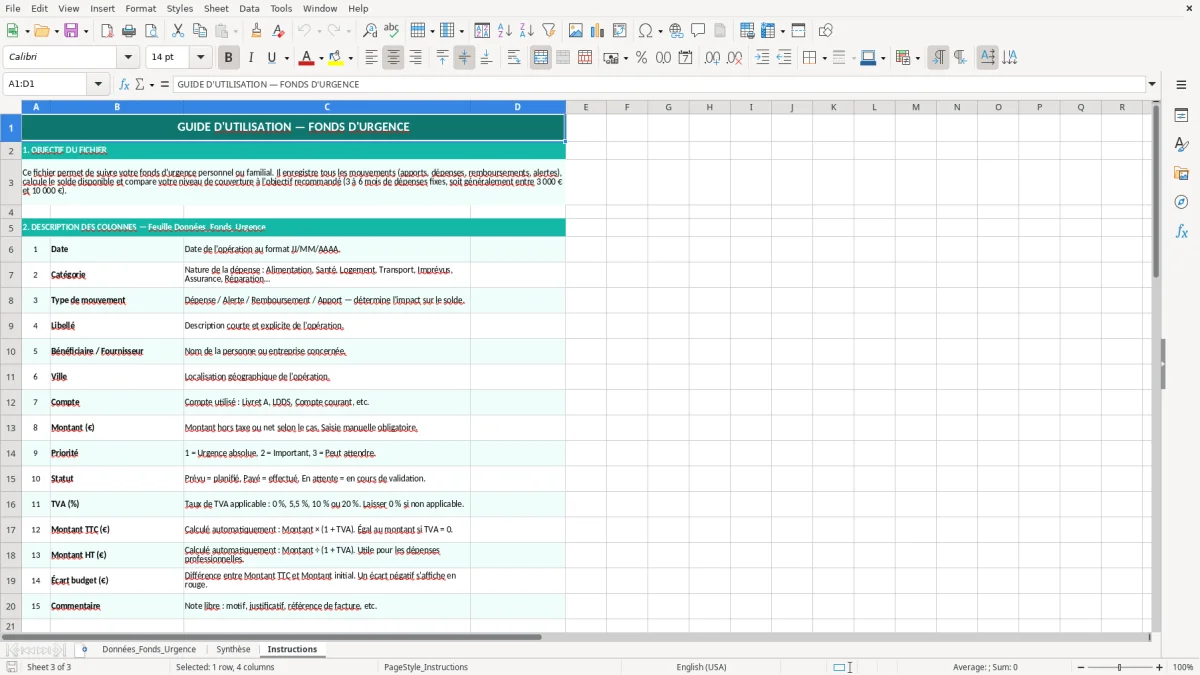Add a decimal place
This screenshot has height=675, width=1200.
coord(713,58)
